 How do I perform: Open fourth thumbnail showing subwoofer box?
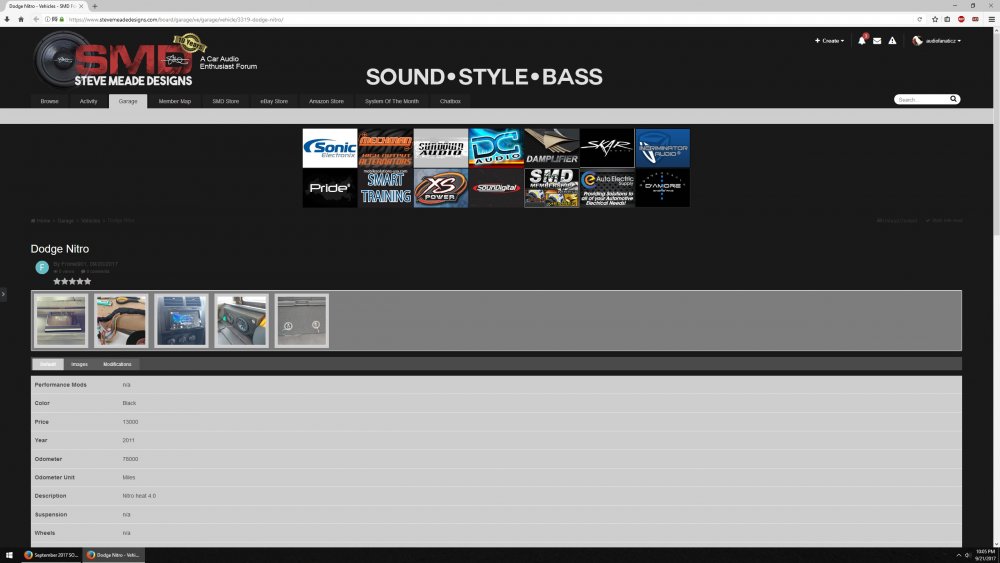click(x=242, y=321)
